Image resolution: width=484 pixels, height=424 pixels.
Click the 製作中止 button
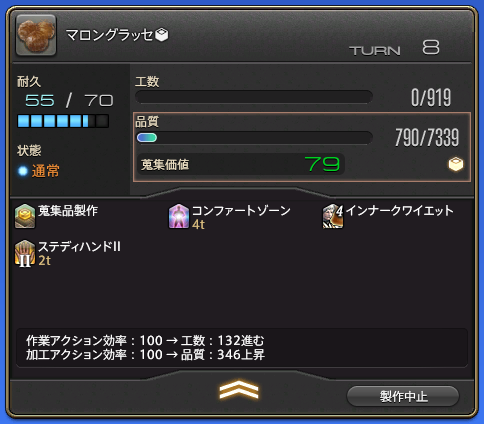point(403,396)
